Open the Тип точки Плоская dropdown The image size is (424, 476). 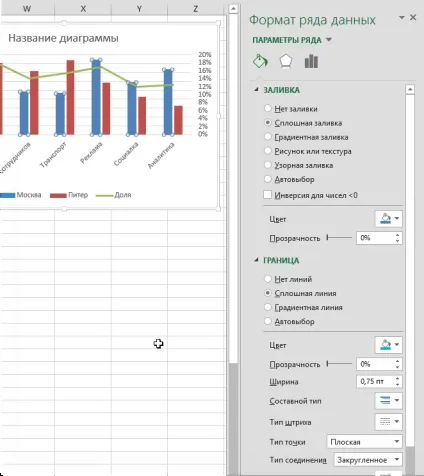point(365,442)
